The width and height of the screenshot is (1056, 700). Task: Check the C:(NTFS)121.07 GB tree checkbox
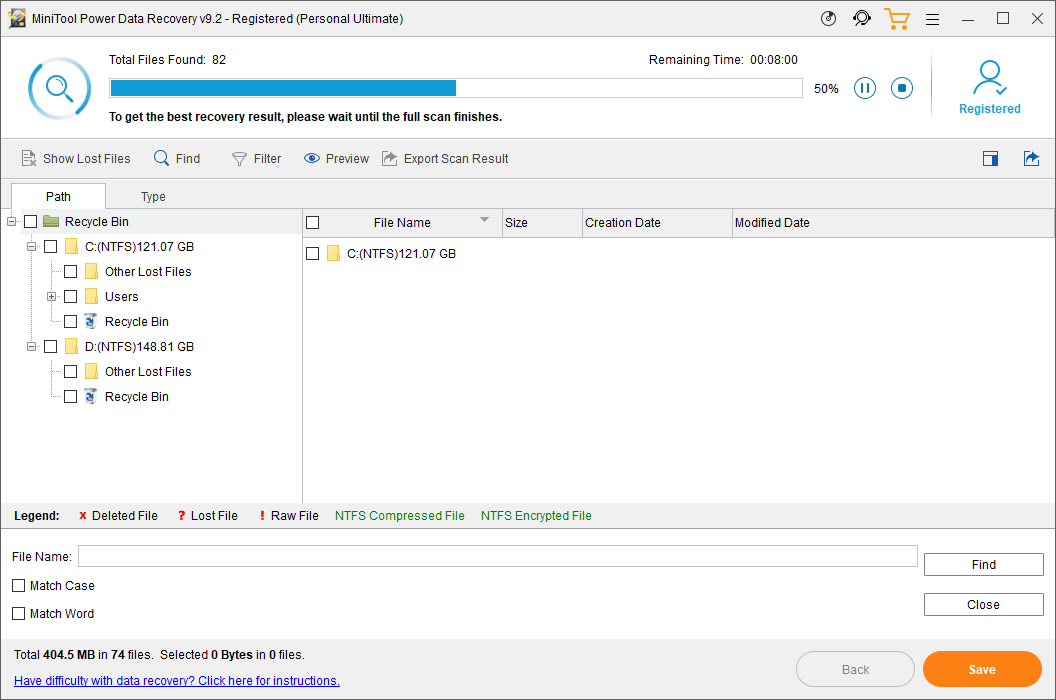coord(51,247)
